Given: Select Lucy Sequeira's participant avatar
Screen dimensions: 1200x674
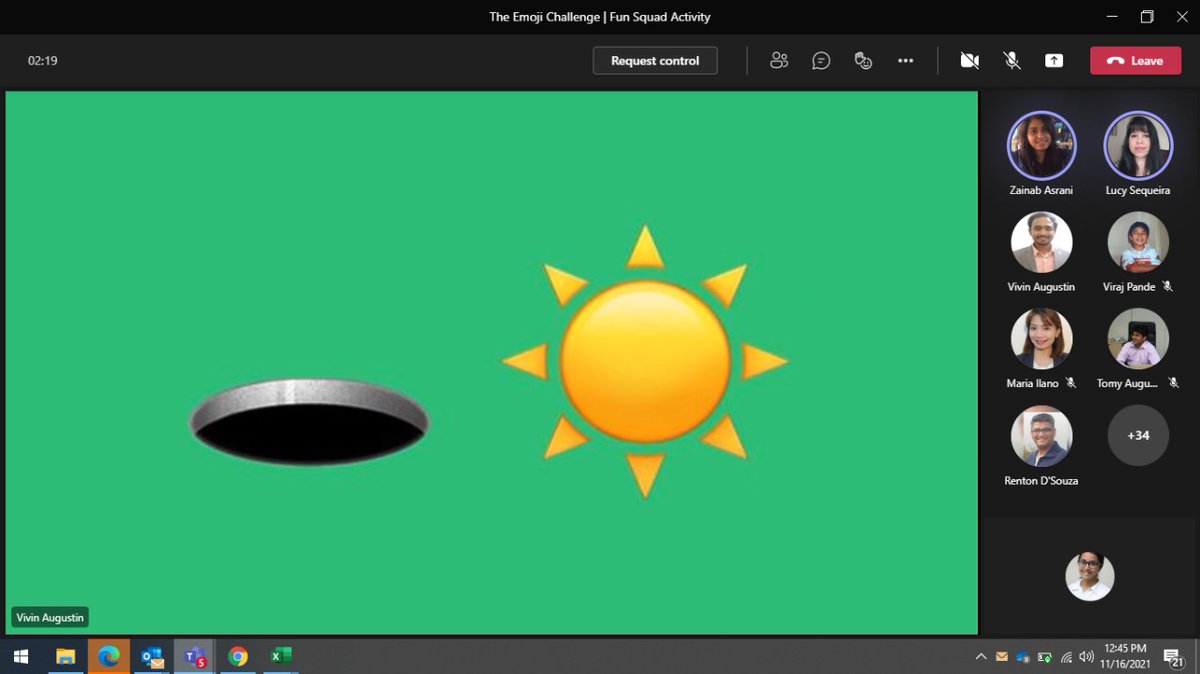Looking at the screenshot, I should (x=1138, y=145).
